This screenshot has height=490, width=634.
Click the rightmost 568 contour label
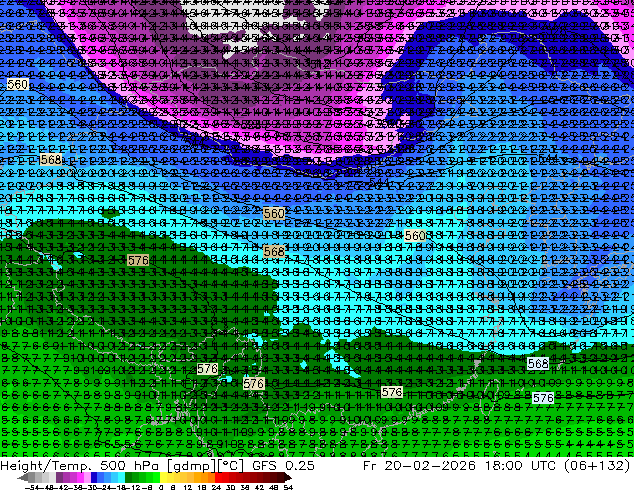click(538, 363)
